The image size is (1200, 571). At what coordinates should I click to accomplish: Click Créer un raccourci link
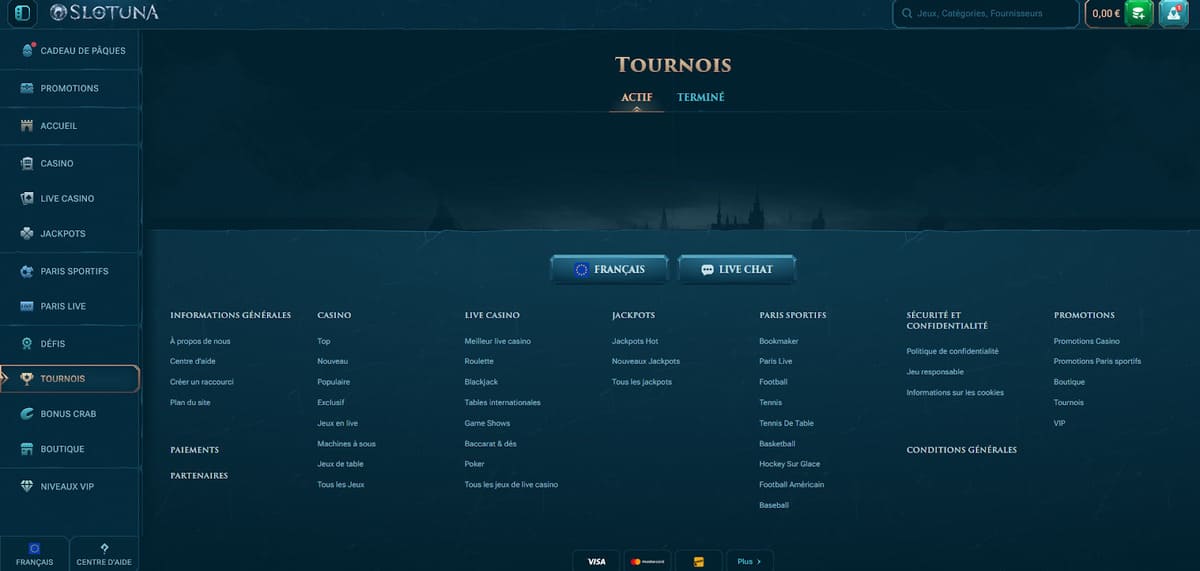(202, 382)
